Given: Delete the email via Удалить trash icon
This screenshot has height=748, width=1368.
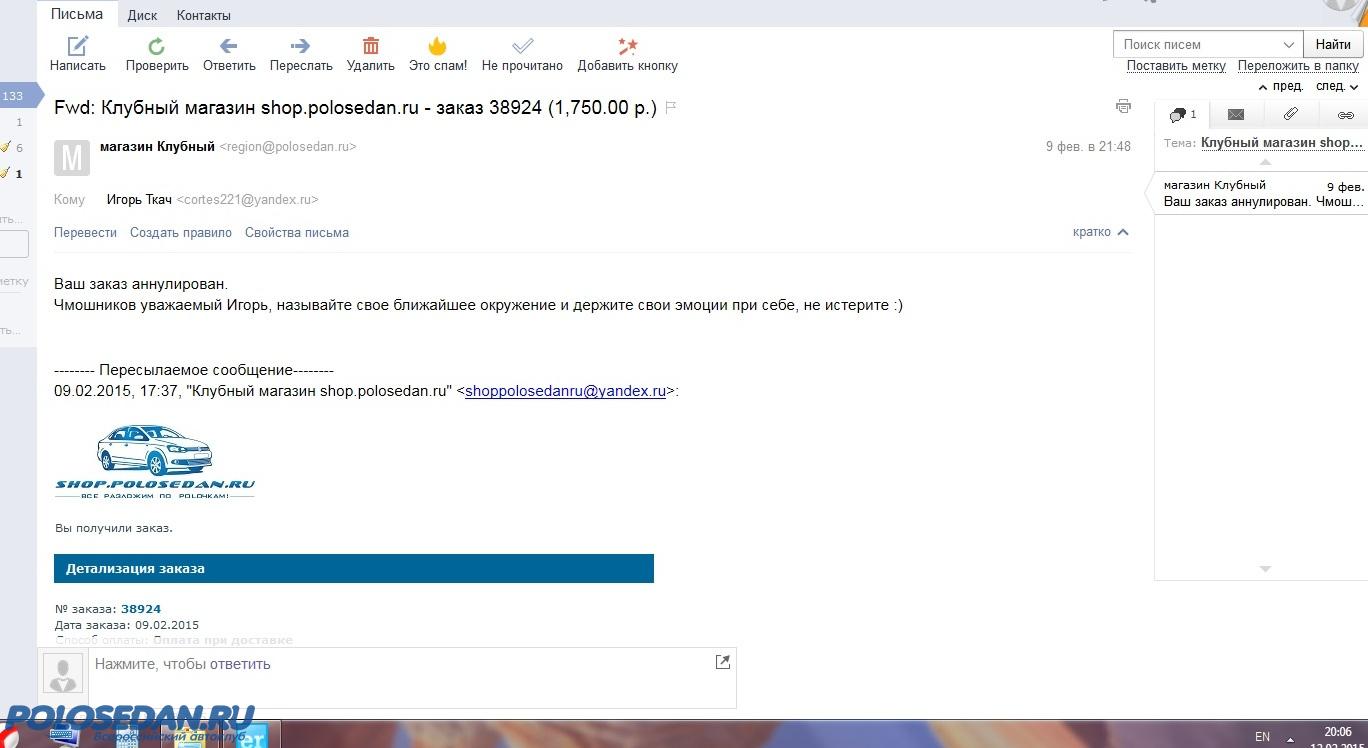Looking at the screenshot, I should point(370,46).
